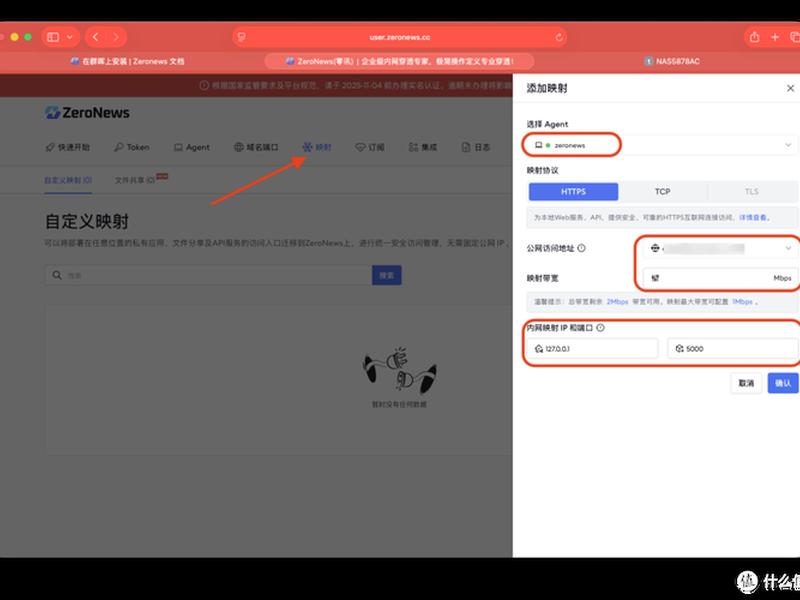Image resolution: width=800 pixels, height=600 pixels.
Task: Click the 映射带宽 Mbps input field
Action: [720, 278]
